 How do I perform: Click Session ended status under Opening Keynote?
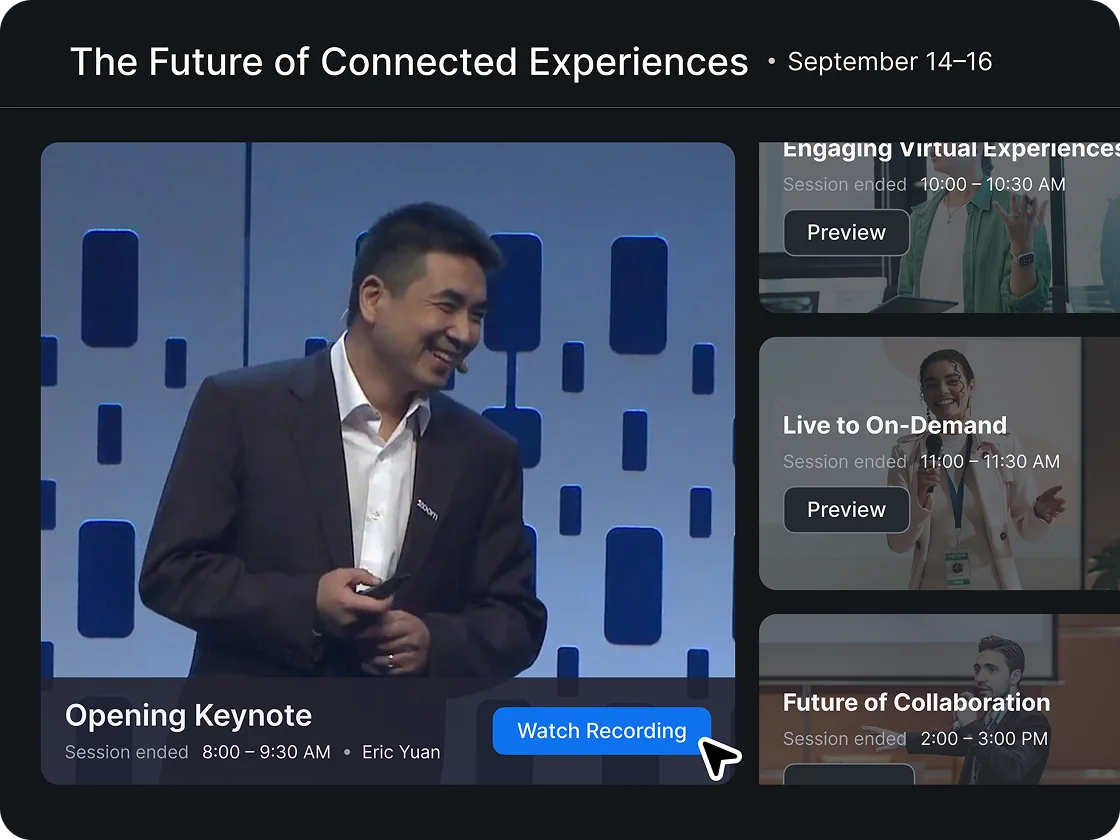(x=126, y=752)
